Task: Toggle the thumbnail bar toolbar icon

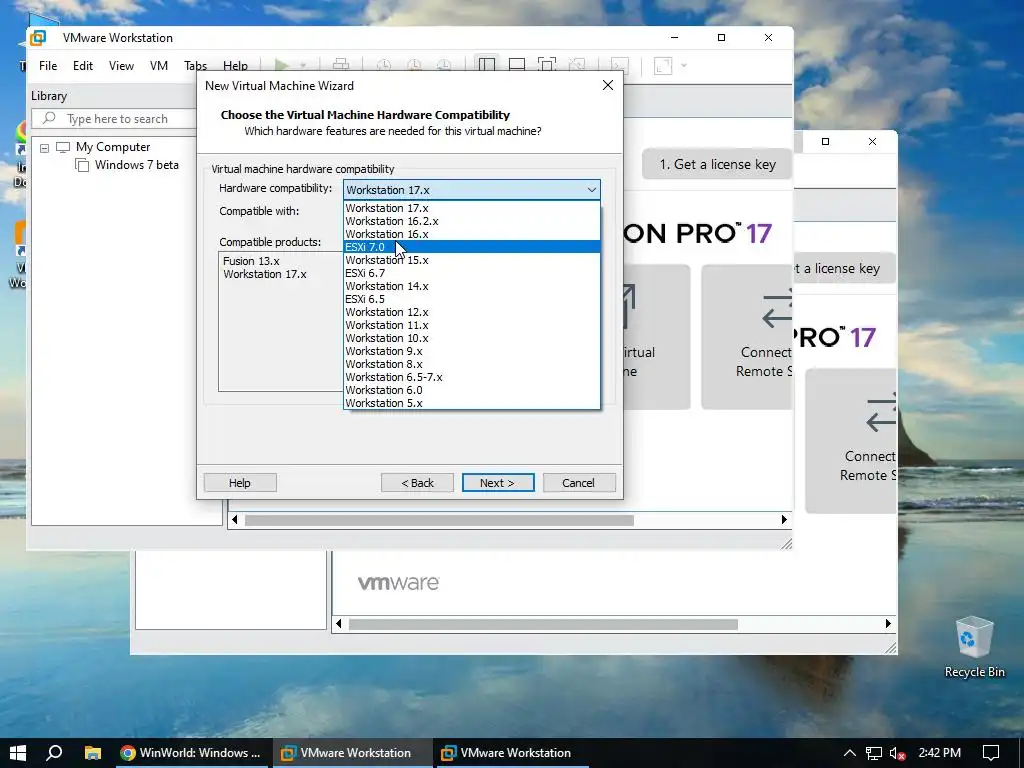Action: 517,65
